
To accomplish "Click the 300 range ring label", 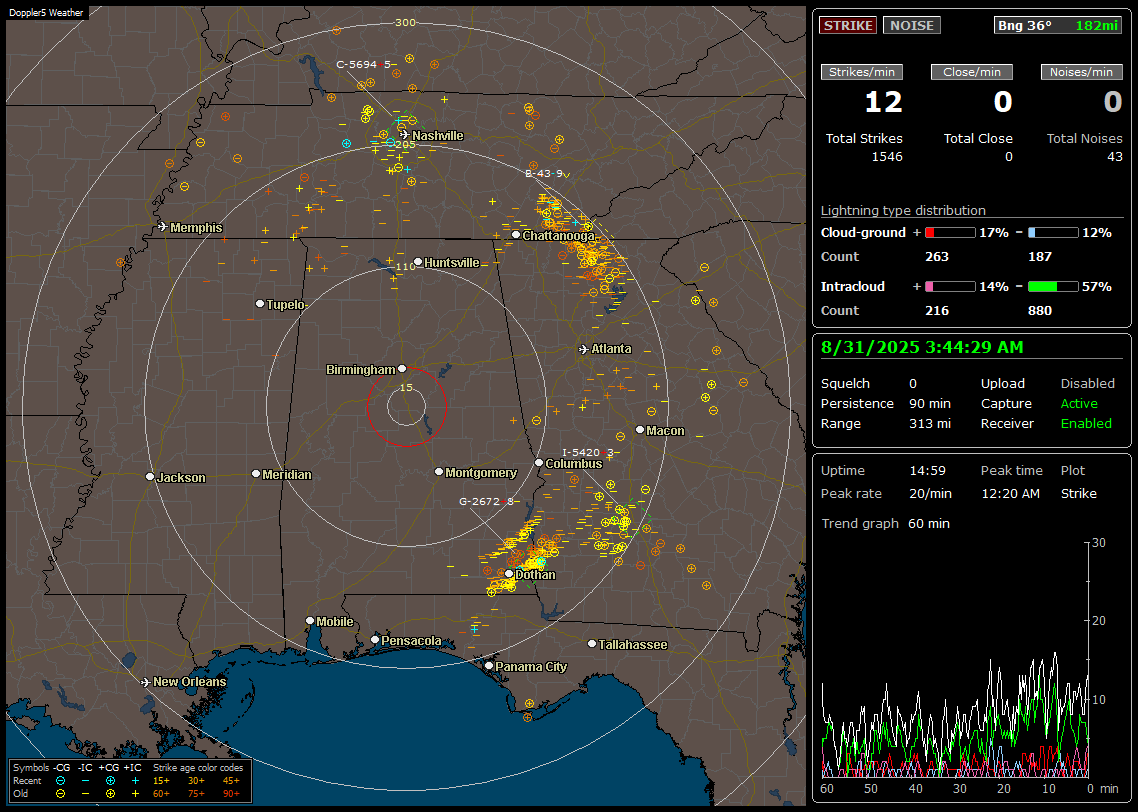I will point(405,22).
